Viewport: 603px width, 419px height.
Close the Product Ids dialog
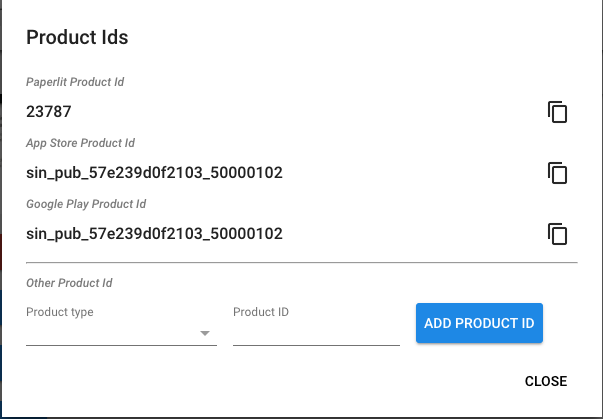tap(546, 381)
